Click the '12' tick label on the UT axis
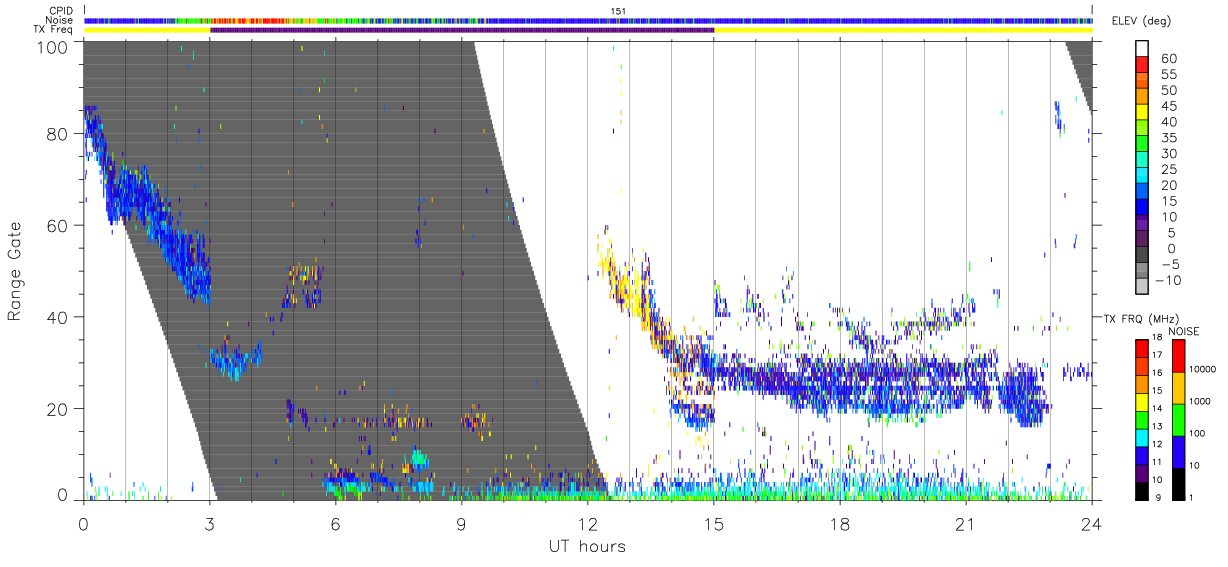 588,523
